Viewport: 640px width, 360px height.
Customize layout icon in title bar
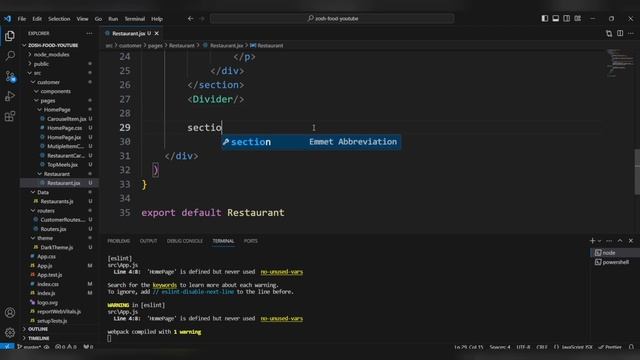click(578, 18)
